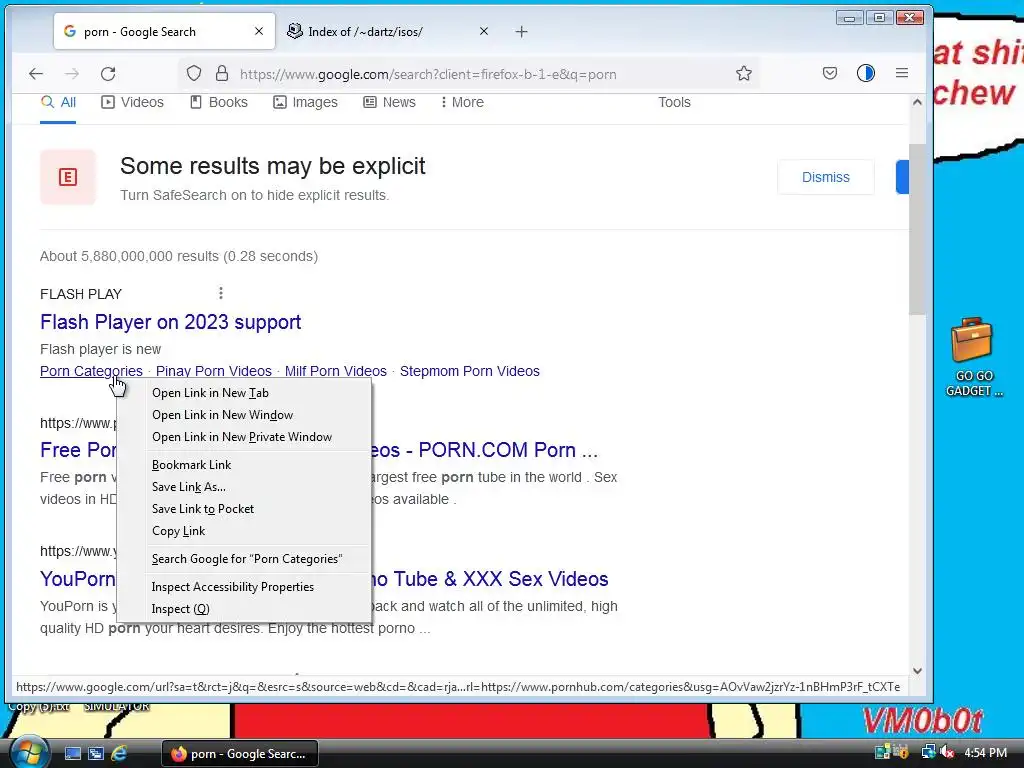Click the vertical scrollbar thumb
This screenshot has width=1024, height=768.
(918, 229)
